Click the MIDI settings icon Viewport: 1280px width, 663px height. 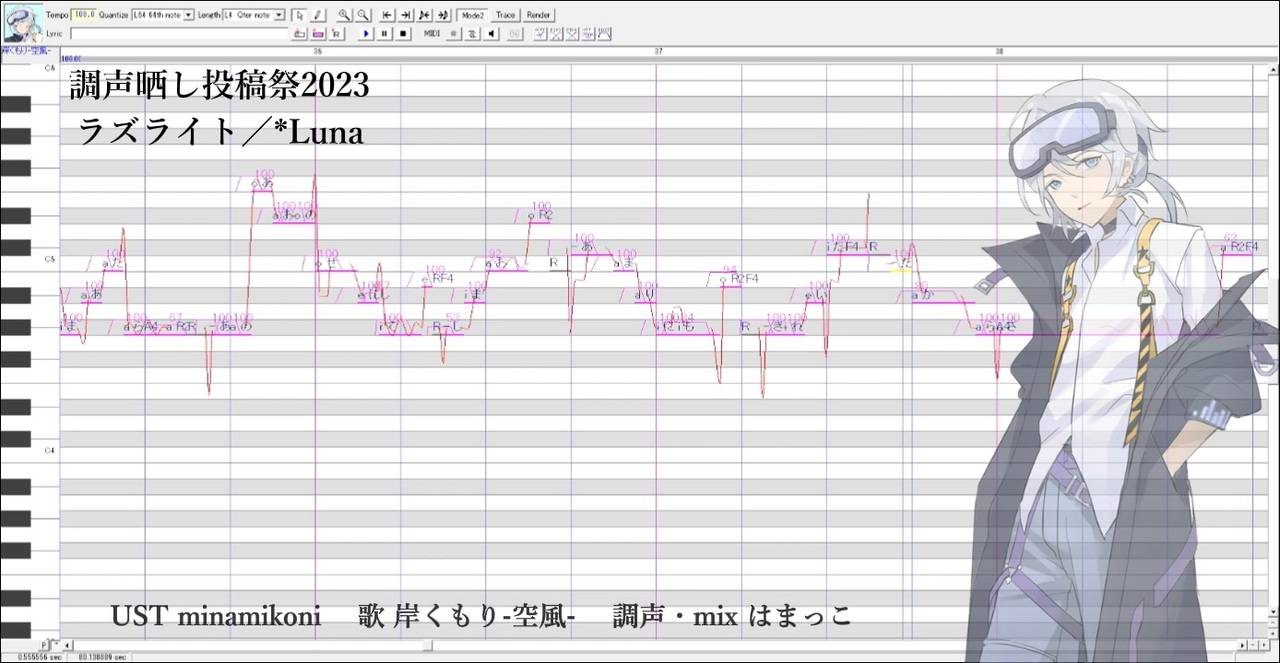tap(472, 34)
